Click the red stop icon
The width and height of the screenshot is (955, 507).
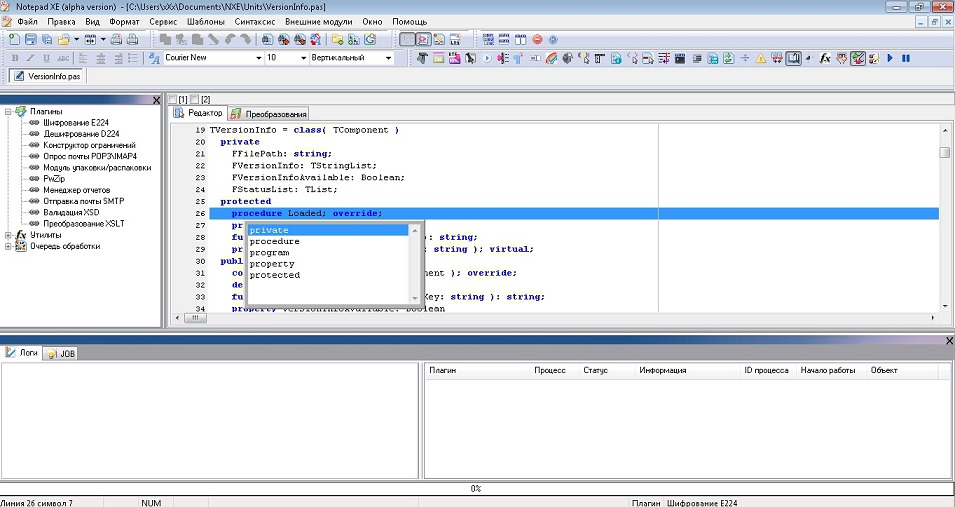click(537, 40)
